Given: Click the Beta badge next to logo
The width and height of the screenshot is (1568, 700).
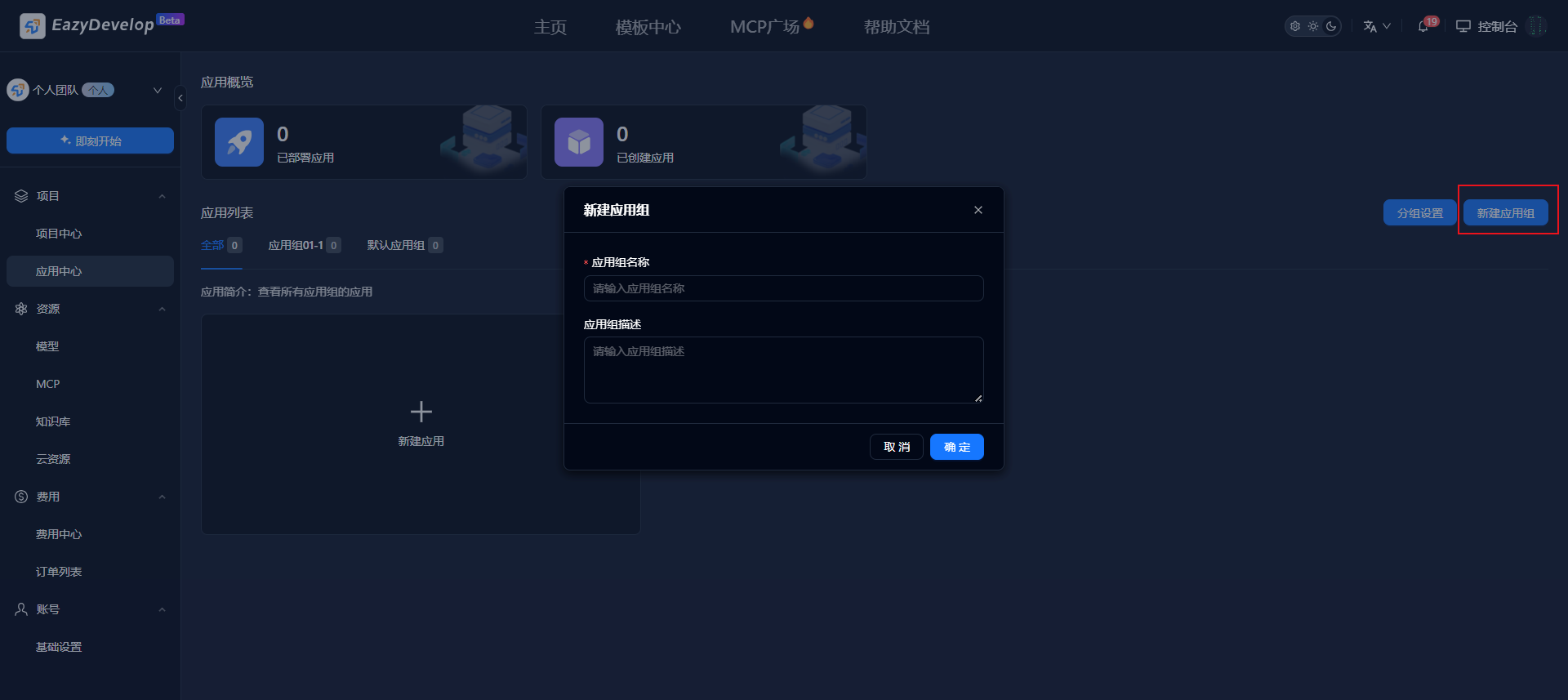Looking at the screenshot, I should coord(170,20).
